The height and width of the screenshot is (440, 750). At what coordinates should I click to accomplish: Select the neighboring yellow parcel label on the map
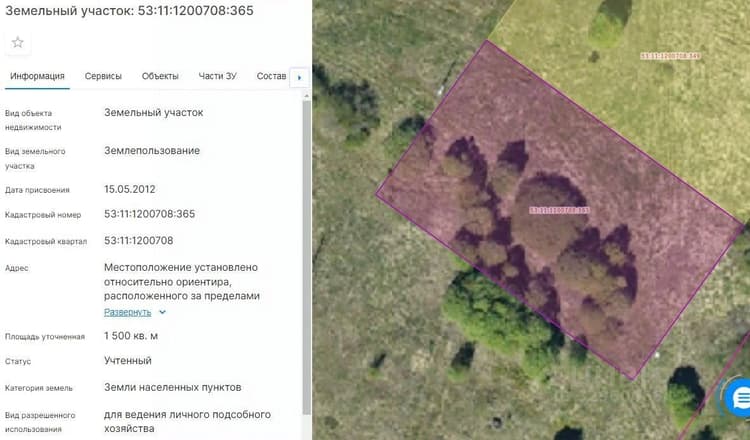[x=670, y=56]
